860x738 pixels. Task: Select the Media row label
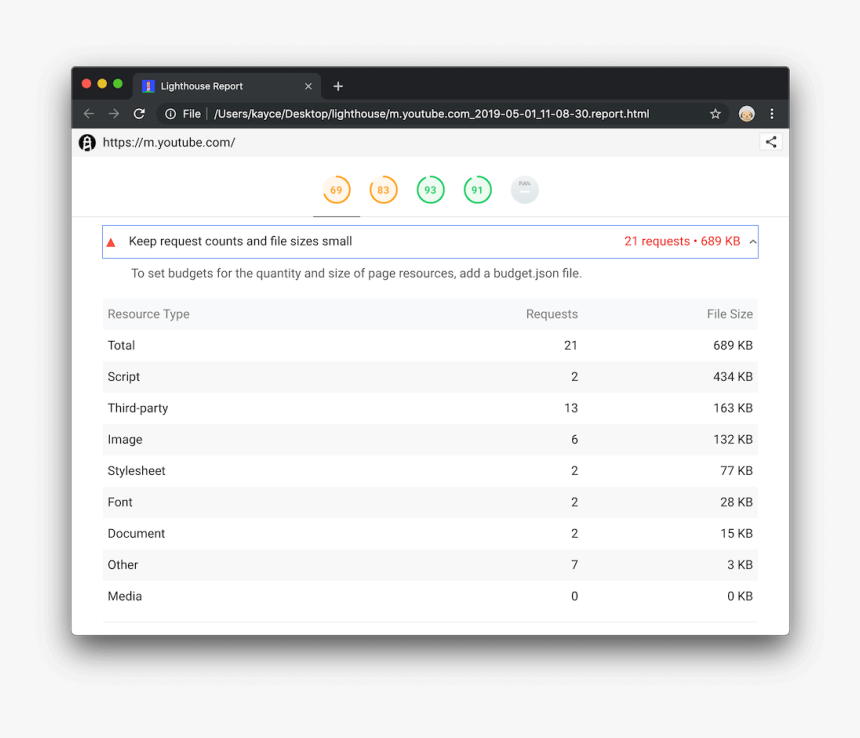point(125,596)
